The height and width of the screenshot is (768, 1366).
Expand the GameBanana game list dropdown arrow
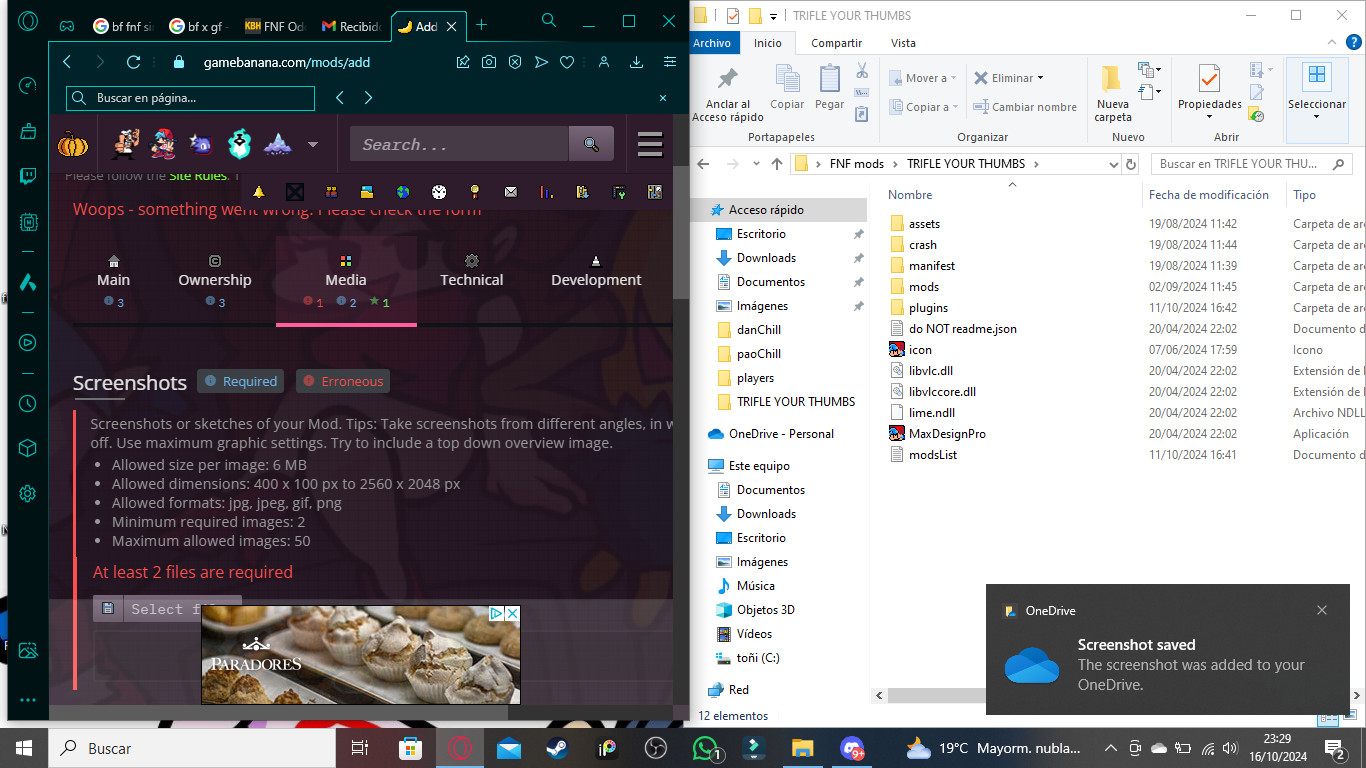tap(313, 145)
